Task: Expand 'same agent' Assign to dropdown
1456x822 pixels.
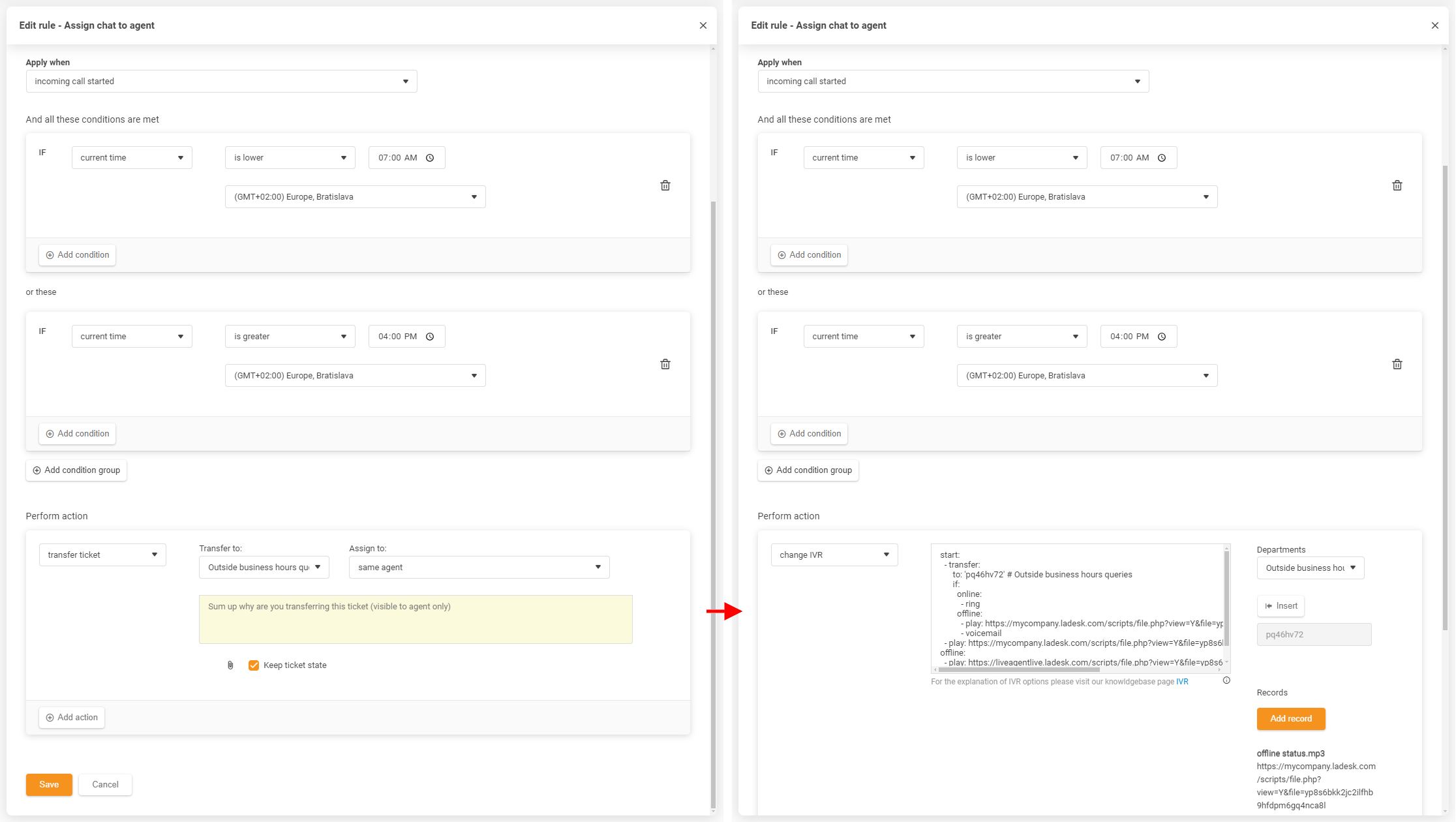Action: pyautogui.click(x=479, y=567)
